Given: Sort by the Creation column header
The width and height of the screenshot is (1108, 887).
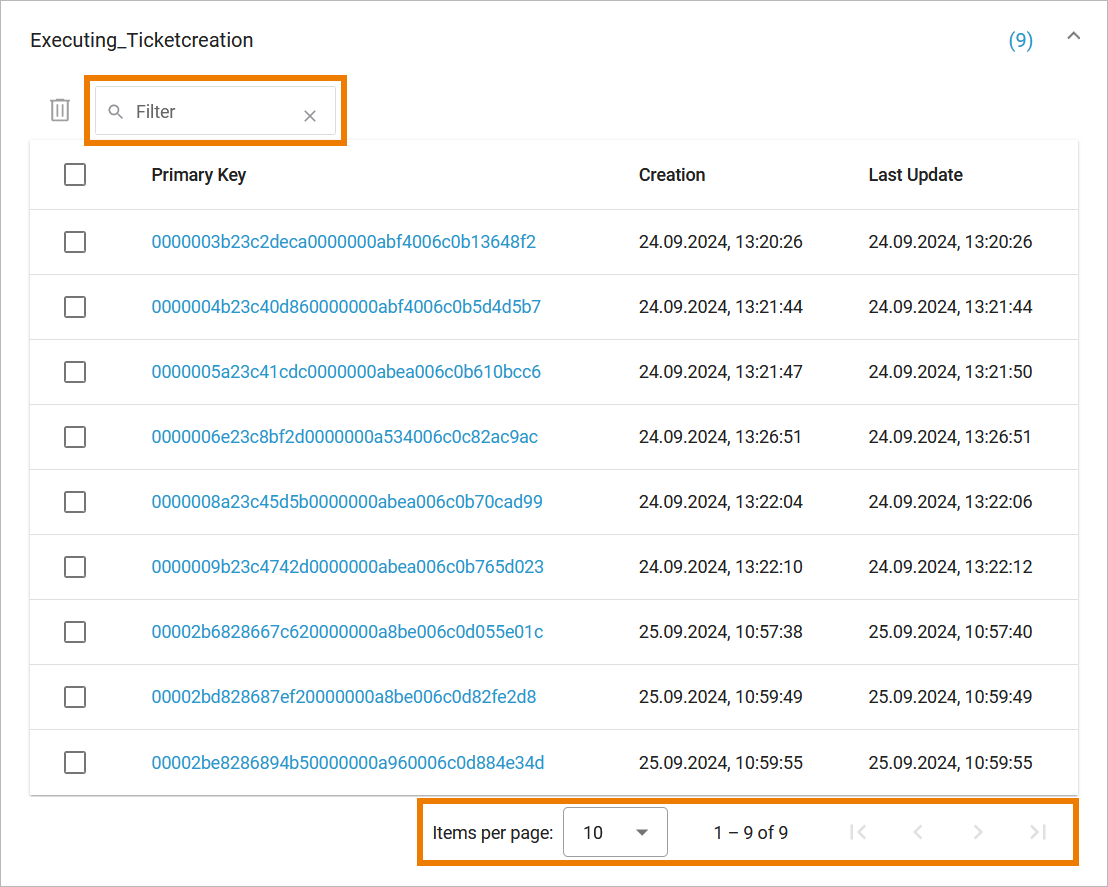Looking at the screenshot, I should point(672,175).
